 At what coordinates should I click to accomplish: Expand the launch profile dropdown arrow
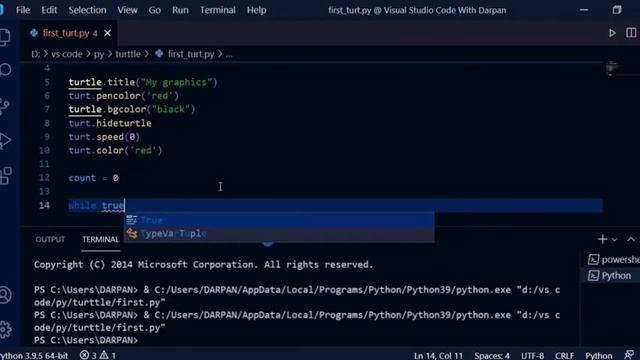614,240
